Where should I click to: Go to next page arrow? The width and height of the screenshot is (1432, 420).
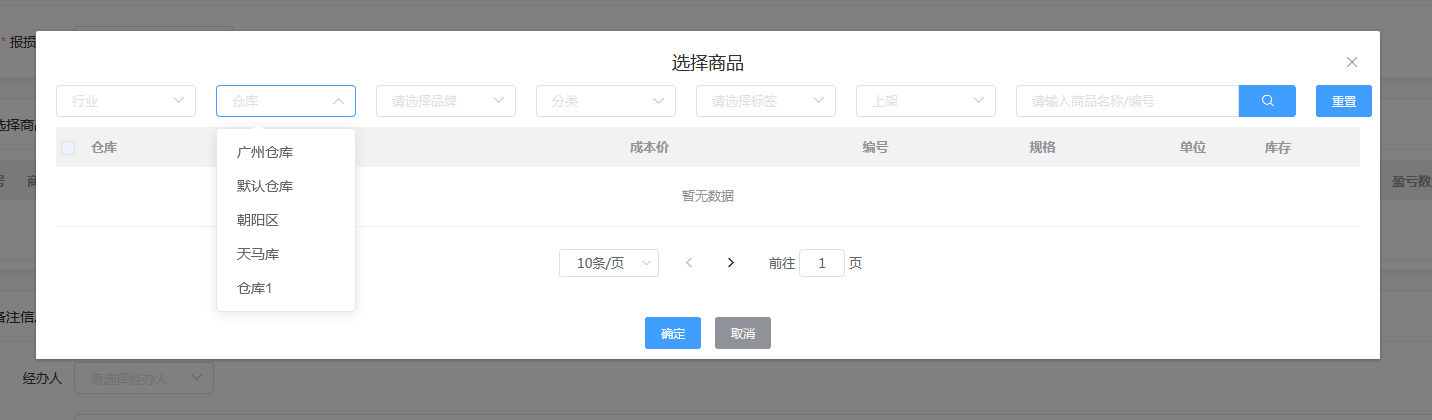click(x=731, y=263)
